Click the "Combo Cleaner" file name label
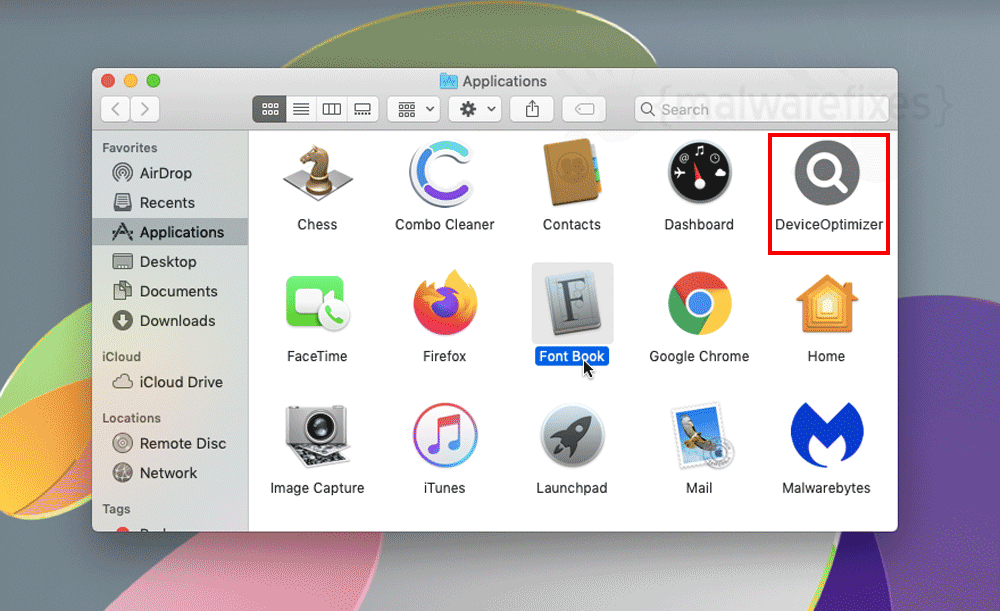 coord(445,225)
